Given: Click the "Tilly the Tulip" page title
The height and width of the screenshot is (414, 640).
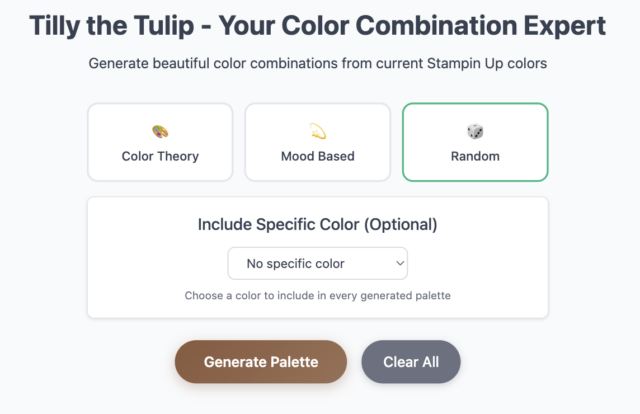Looking at the screenshot, I should [x=318, y=26].
